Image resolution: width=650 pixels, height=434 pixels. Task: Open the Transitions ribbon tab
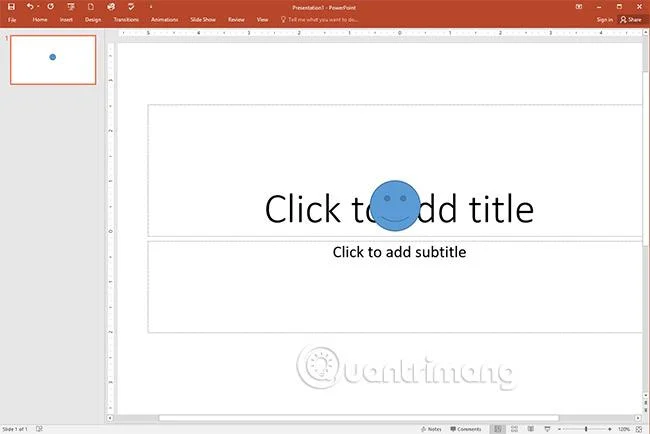click(x=126, y=19)
